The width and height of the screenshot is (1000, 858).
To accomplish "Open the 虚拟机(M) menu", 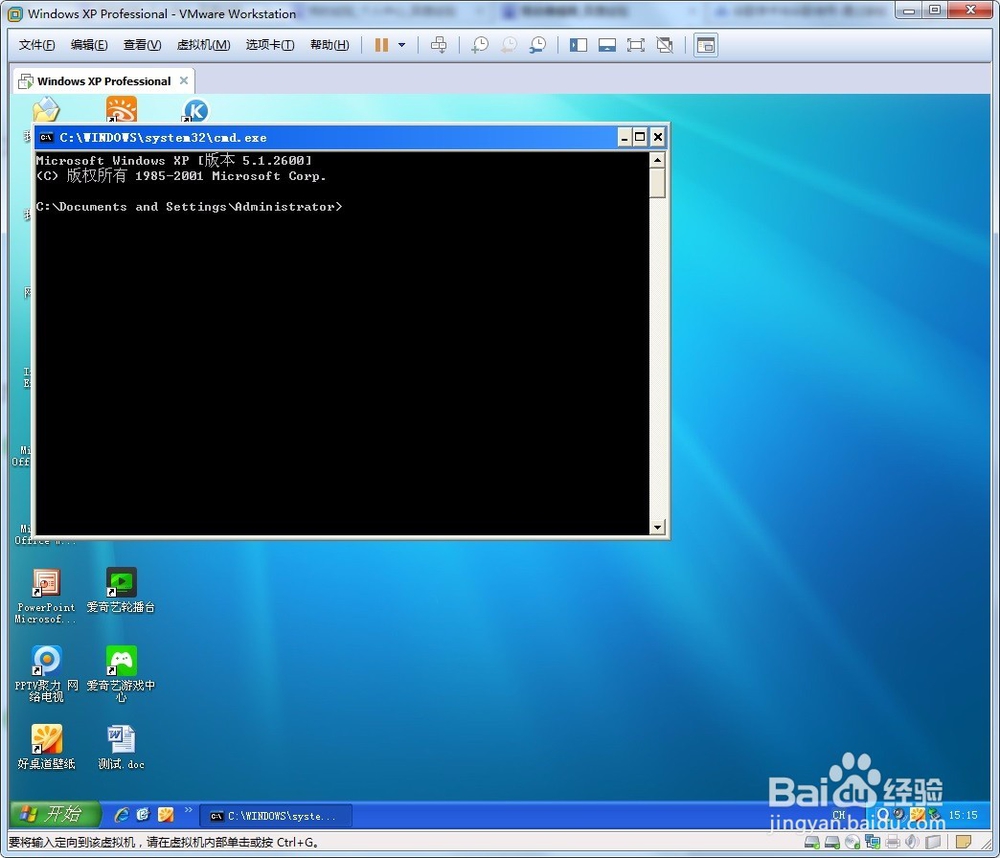I will [x=203, y=45].
